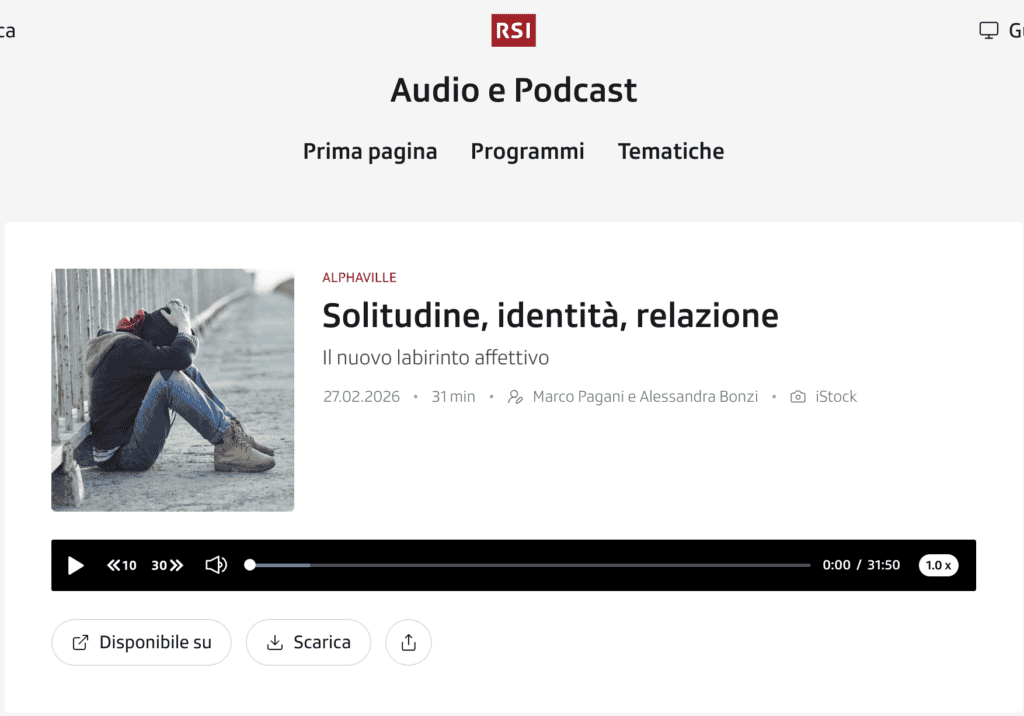Expand the Disponibile su options

(x=141, y=643)
